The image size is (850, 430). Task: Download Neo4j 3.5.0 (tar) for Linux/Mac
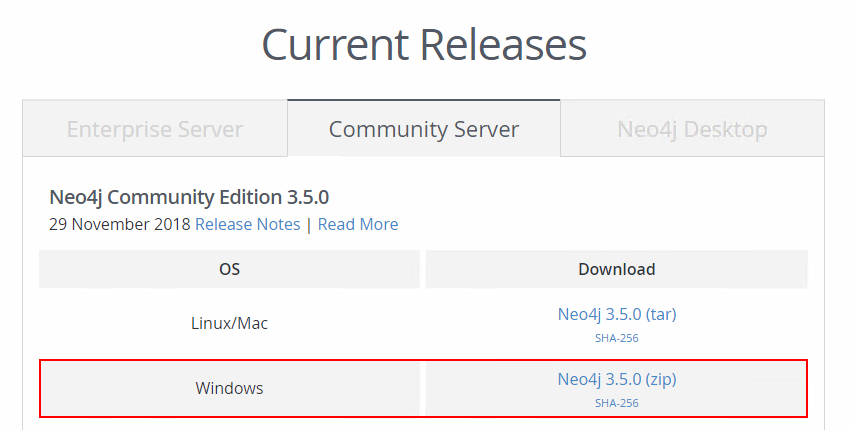(x=617, y=314)
